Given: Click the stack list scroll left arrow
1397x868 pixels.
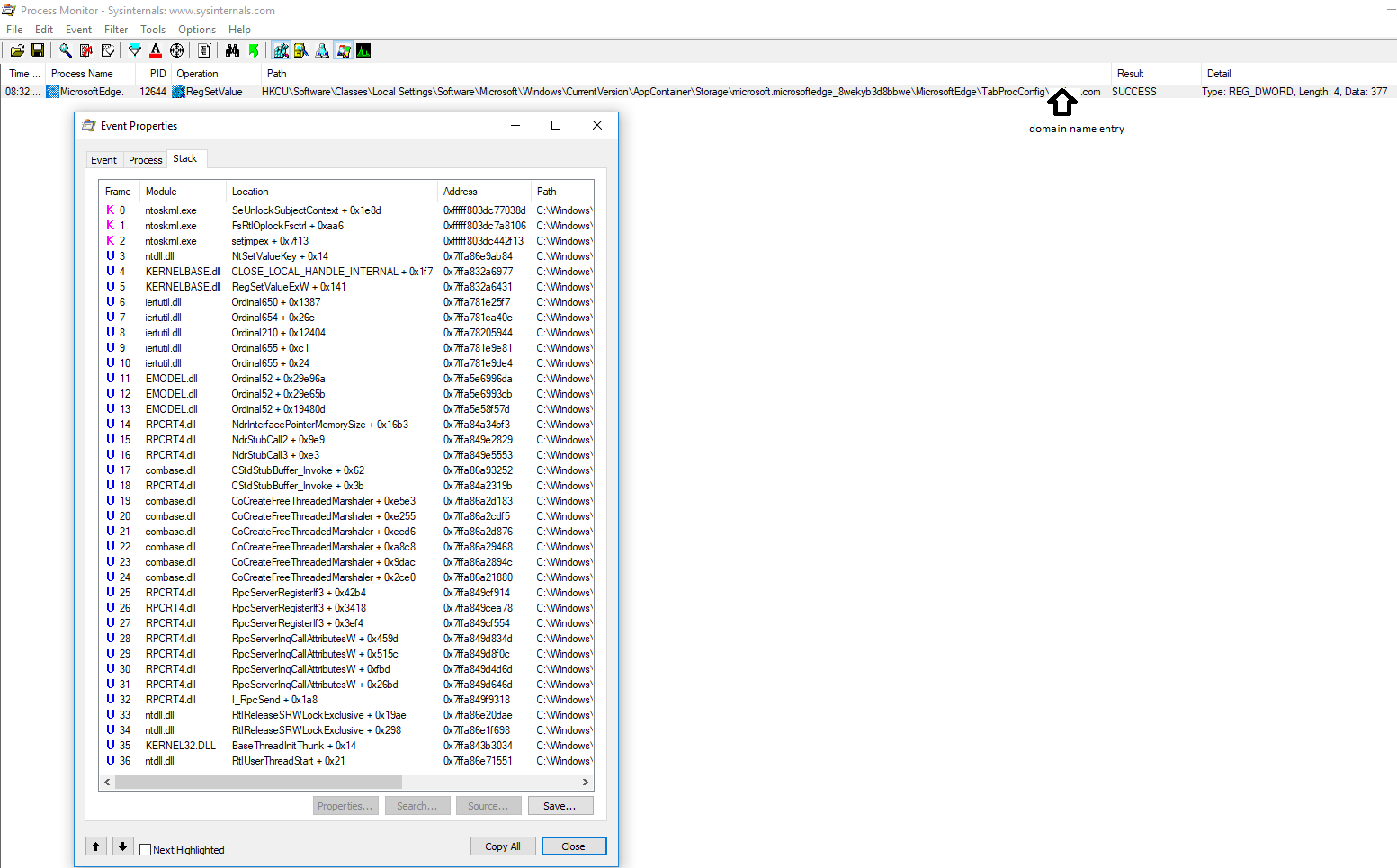Looking at the screenshot, I should point(107,783).
